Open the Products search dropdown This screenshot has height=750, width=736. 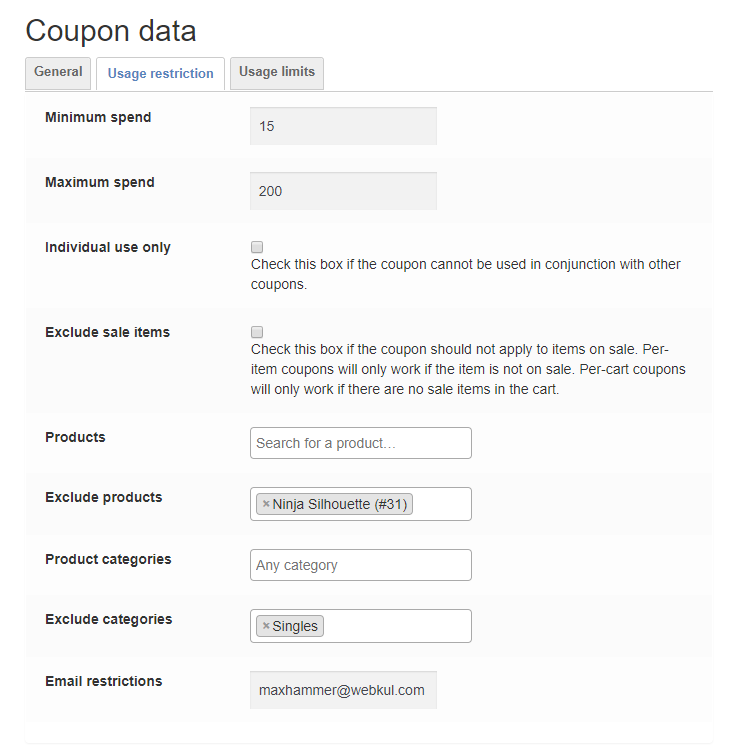pos(360,443)
